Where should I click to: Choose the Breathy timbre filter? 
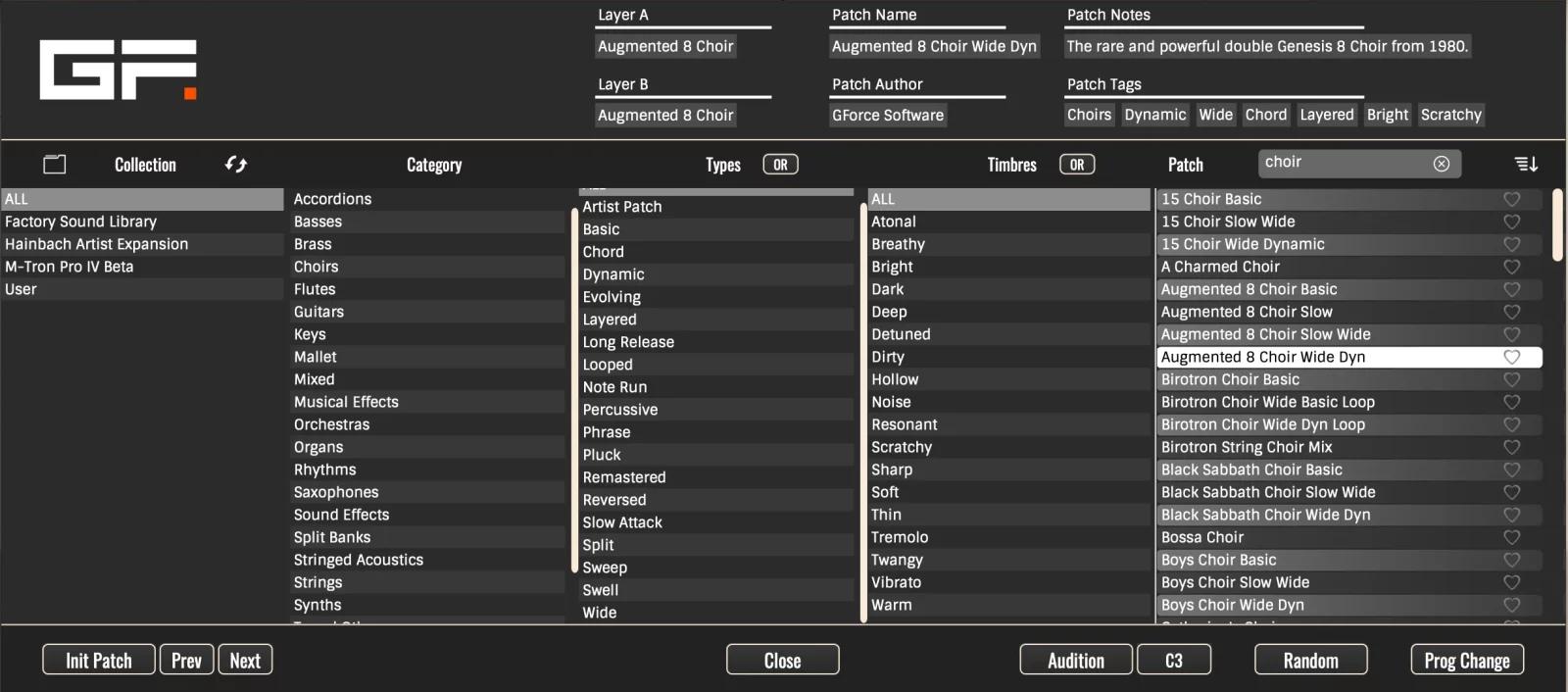coord(898,244)
